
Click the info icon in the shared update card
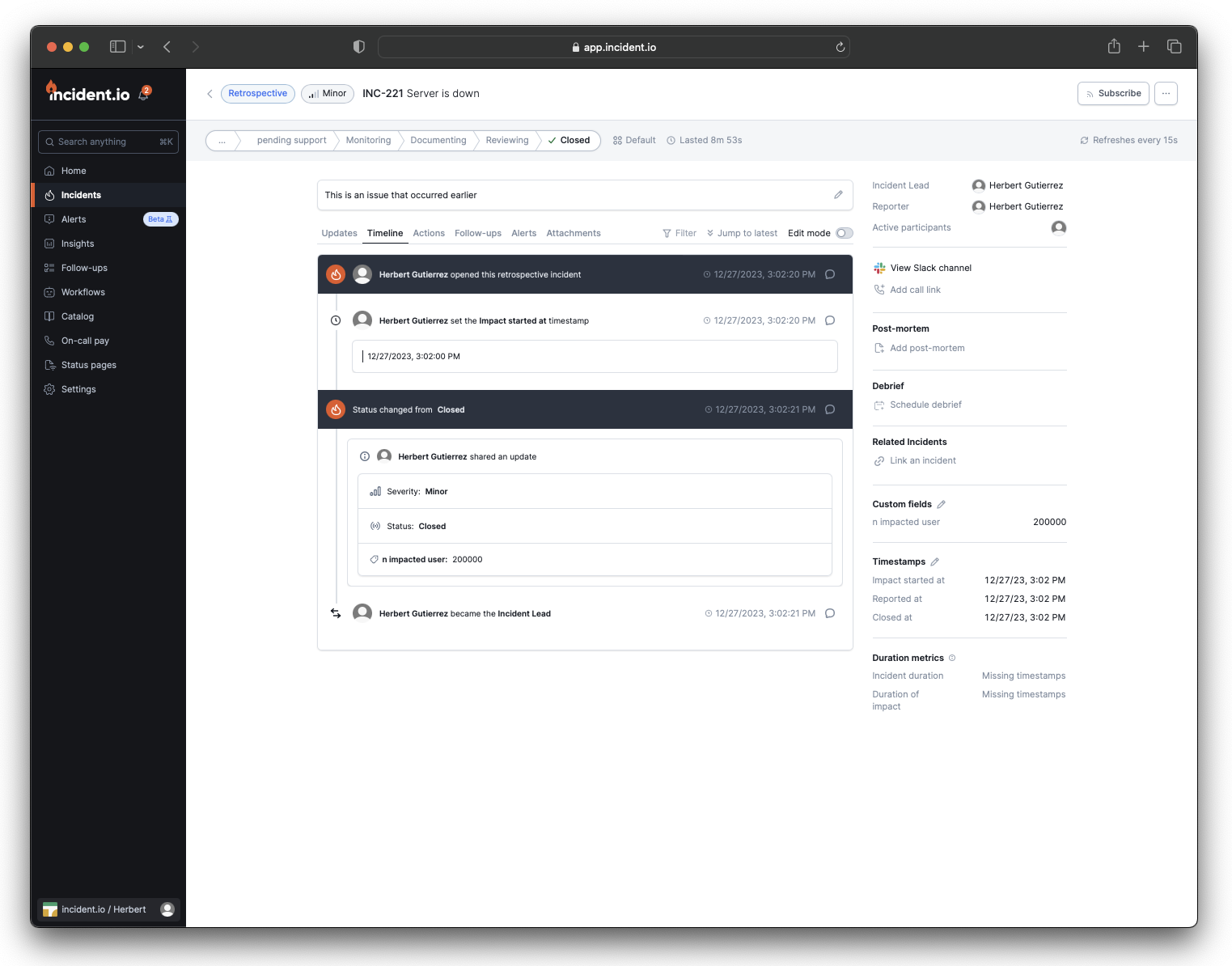pos(365,456)
